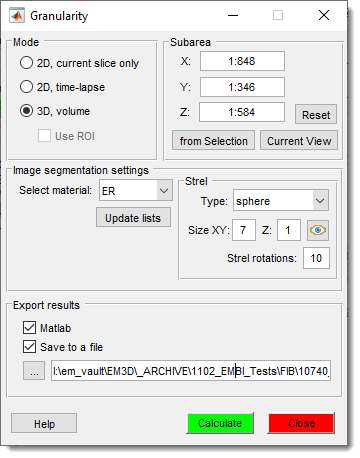Click the Reset subarea button
This screenshot has width=360, height=458.
(x=316, y=114)
